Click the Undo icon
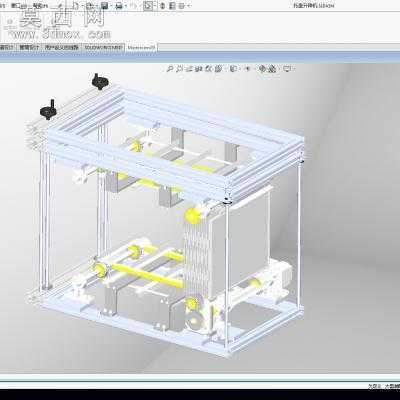The image size is (400, 400). (x=133, y=6)
